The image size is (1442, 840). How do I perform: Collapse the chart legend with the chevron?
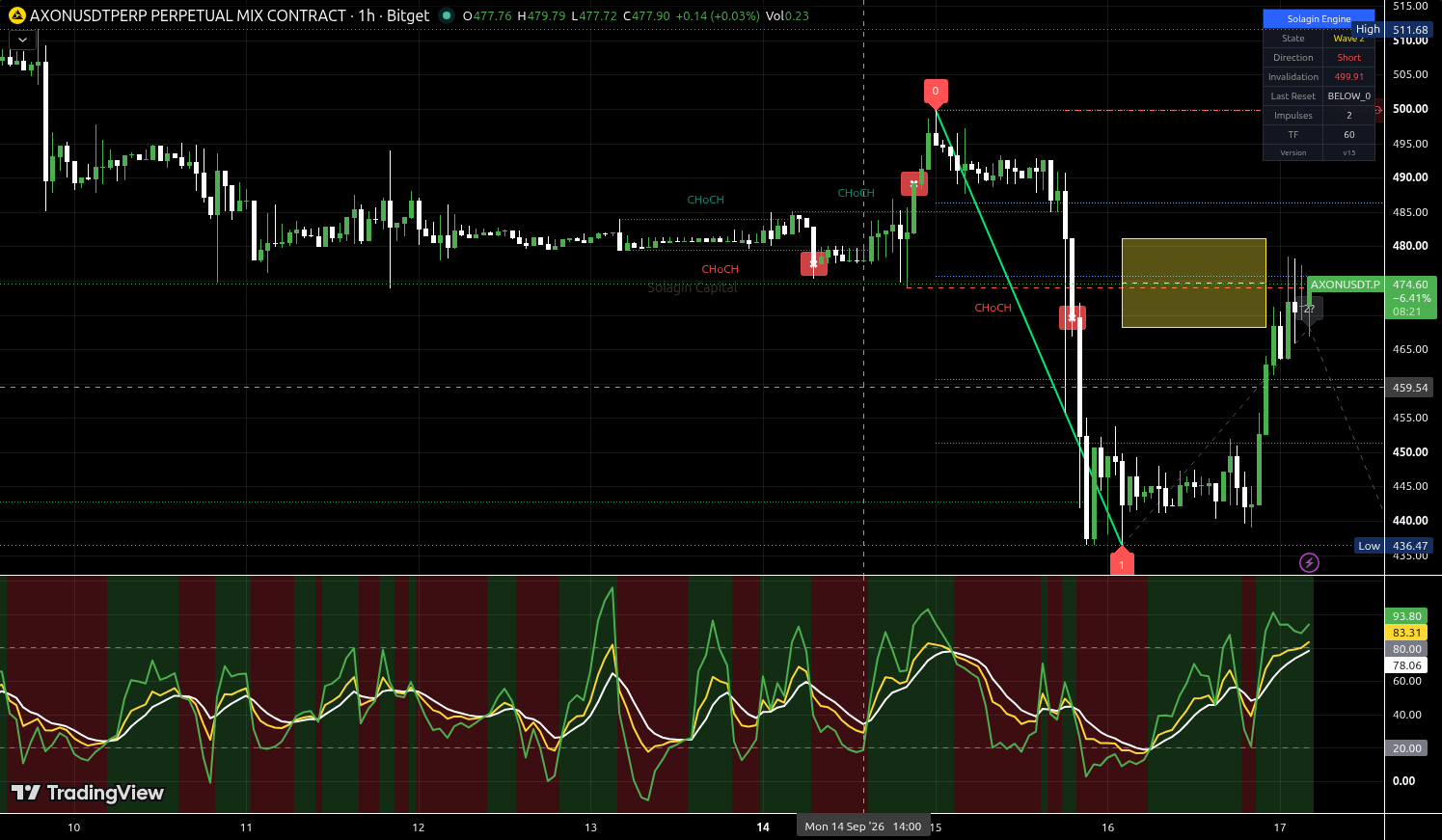[22, 40]
